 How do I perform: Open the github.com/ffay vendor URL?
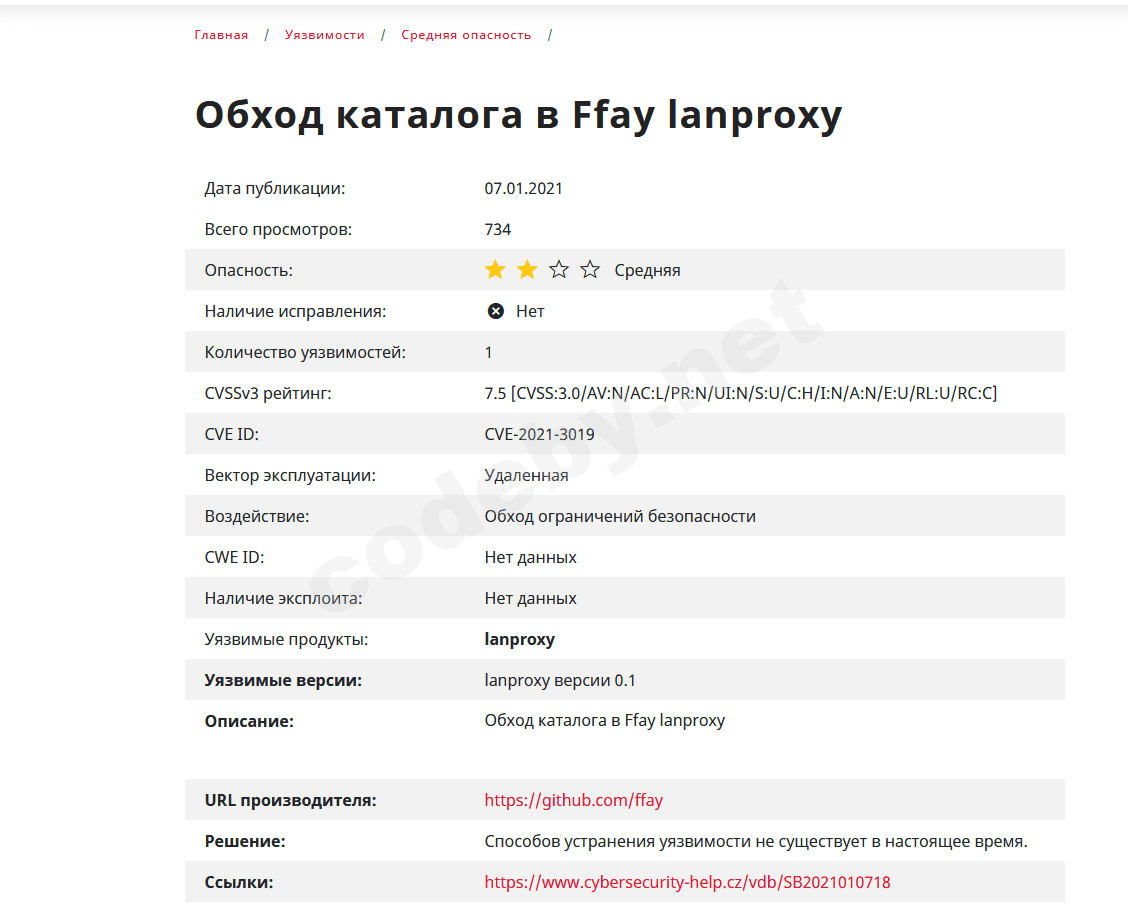coord(573,800)
